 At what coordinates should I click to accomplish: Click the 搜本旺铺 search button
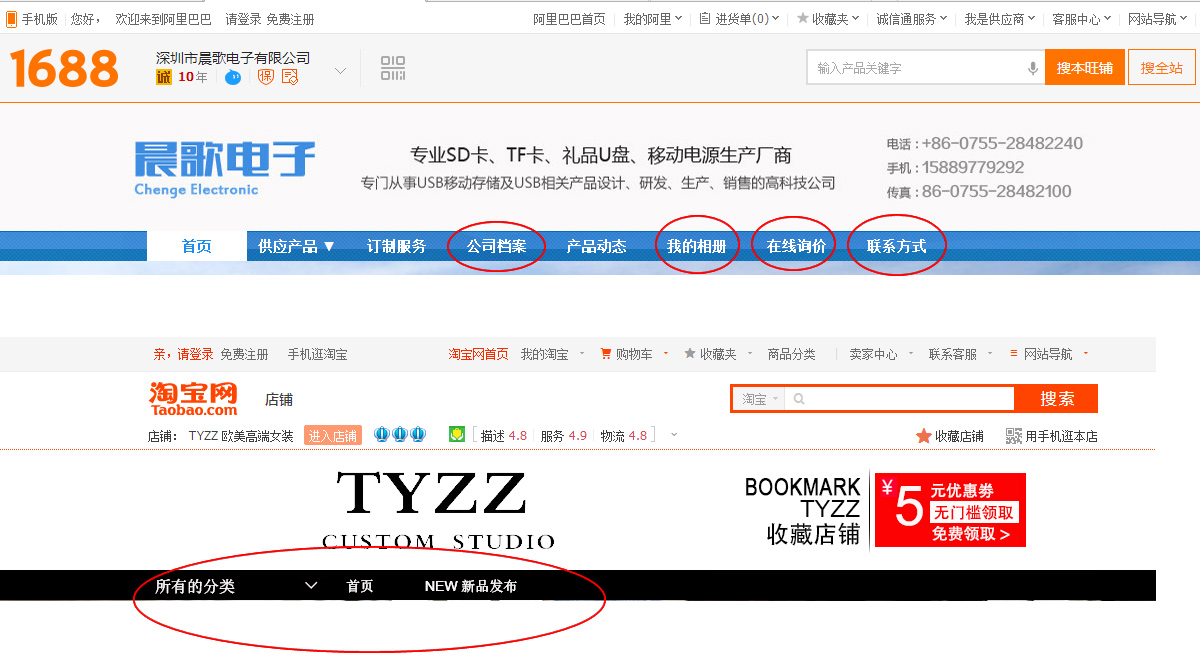(x=1085, y=68)
